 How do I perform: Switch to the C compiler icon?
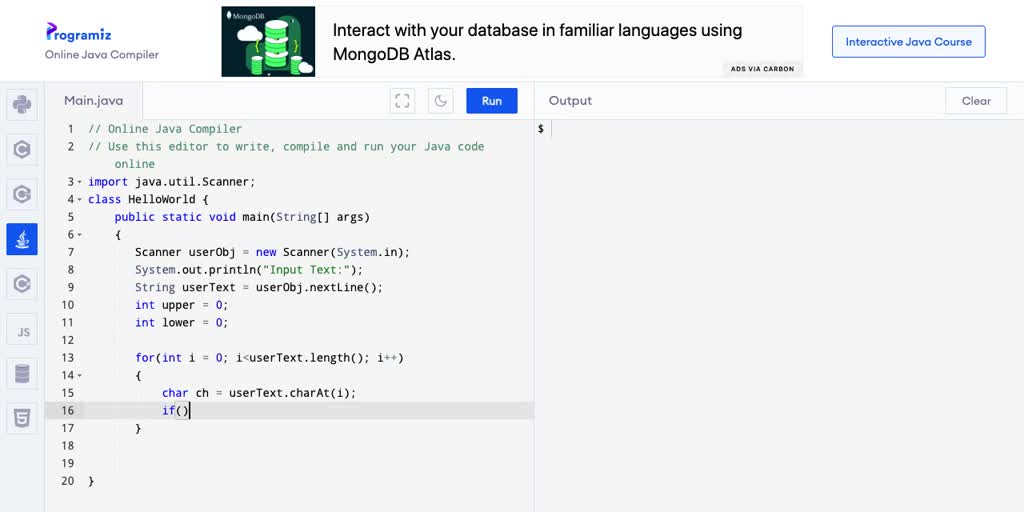22,150
